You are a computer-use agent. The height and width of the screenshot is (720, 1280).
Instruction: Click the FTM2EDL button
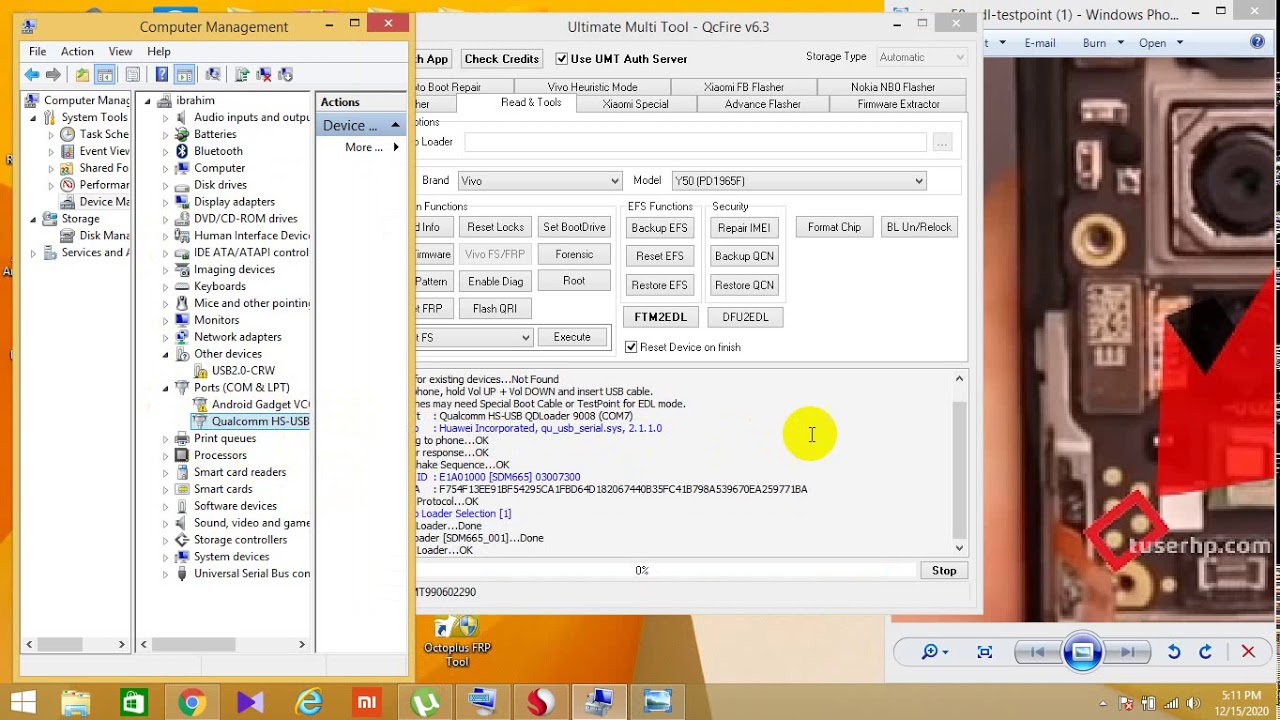point(660,317)
